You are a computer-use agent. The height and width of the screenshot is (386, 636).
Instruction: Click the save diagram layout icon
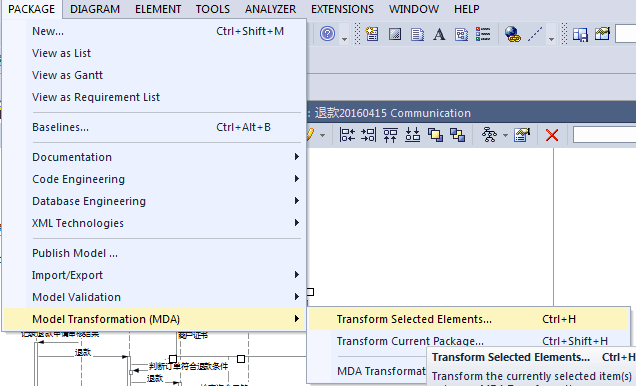click(522, 135)
